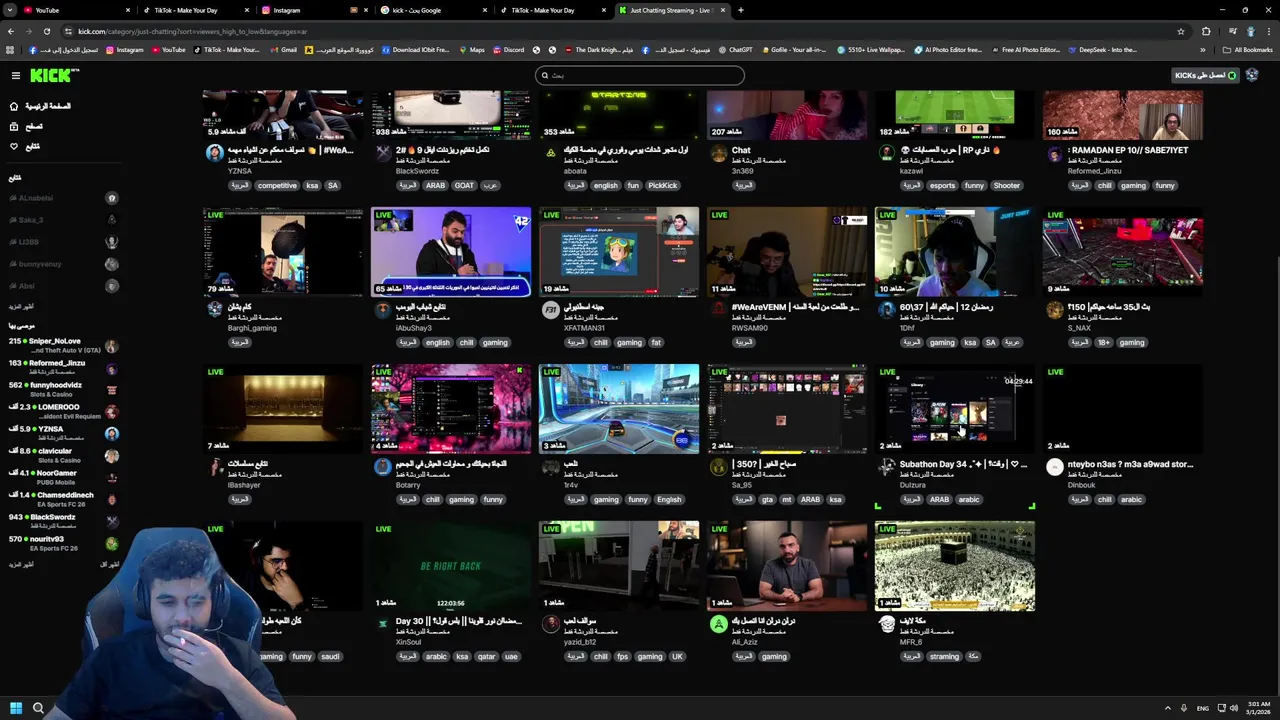The height and width of the screenshot is (720, 1280).
Task: Open the XFATMAN31 stream thumbnail
Action: pos(619,252)
